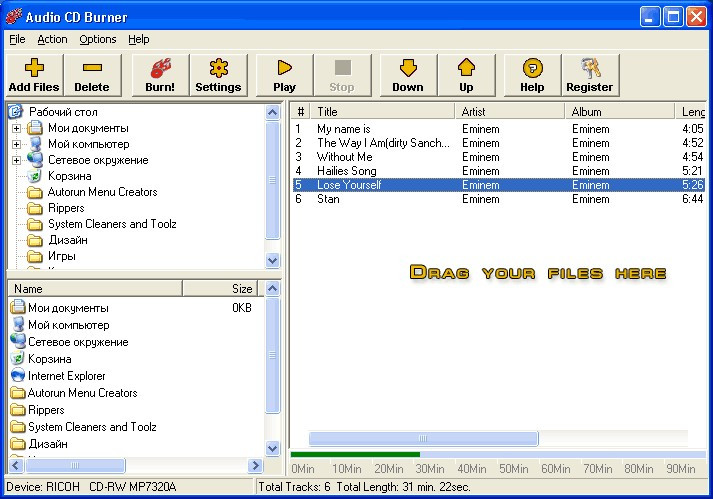The image size is (713, 499).
Task: Click the Add Files toolbar button
Action: (x=34, y=75)
